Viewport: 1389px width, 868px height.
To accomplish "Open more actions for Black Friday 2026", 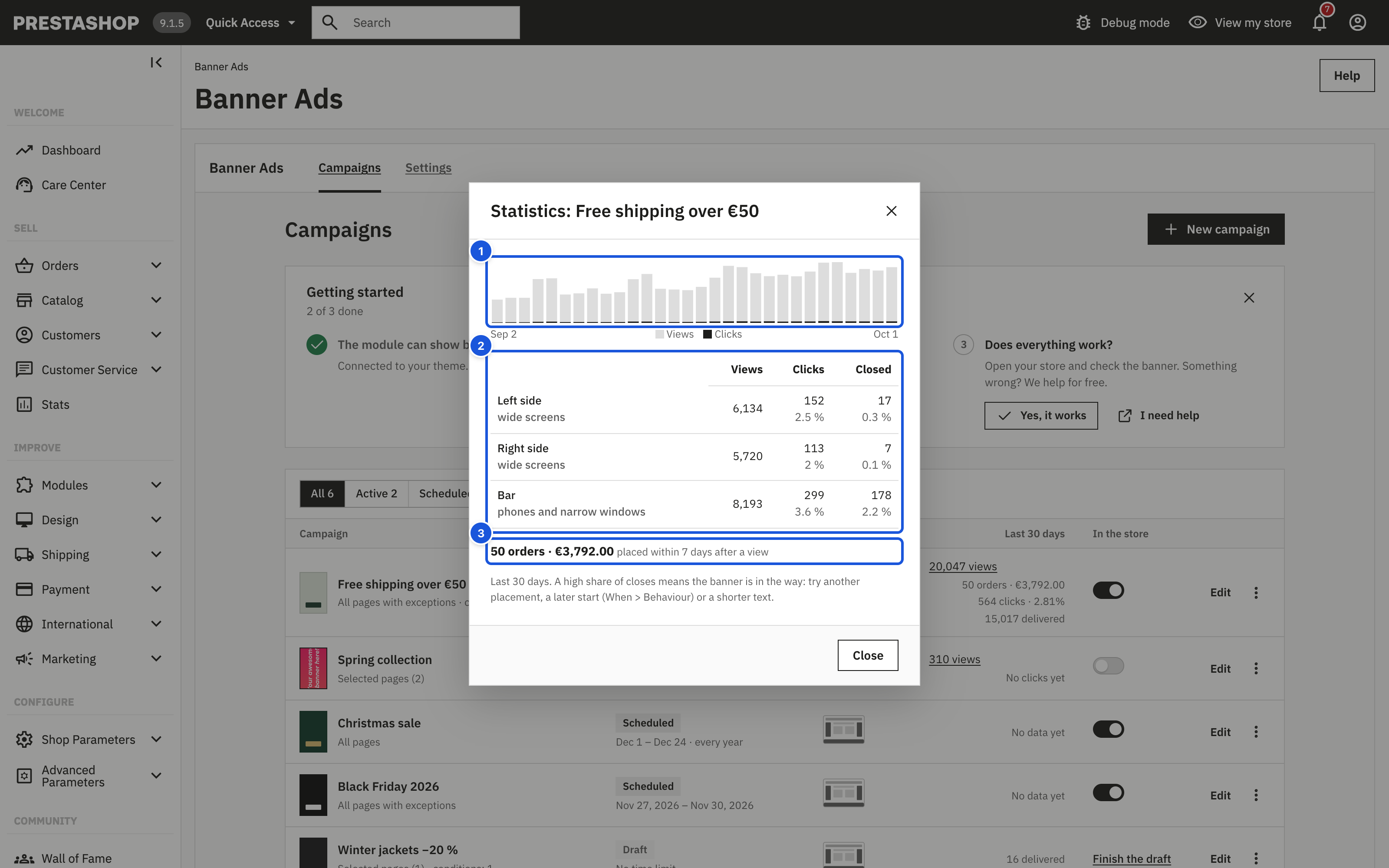I will tap(1256, 795).
